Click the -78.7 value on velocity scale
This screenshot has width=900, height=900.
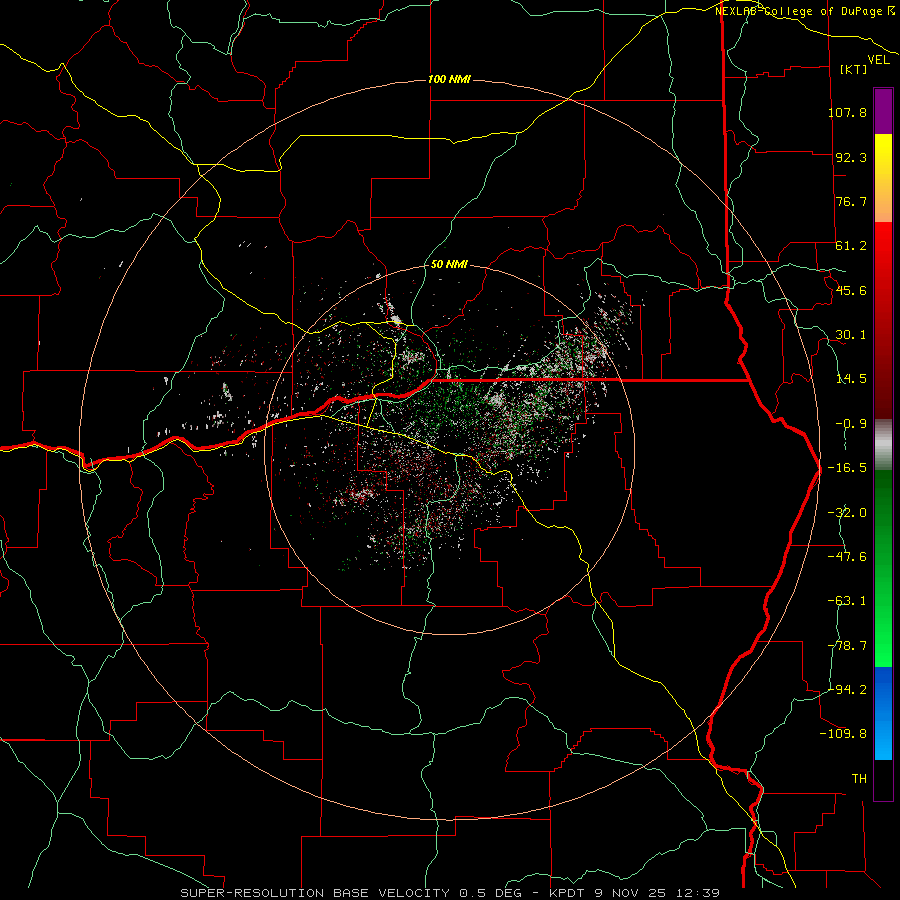click(x=847, y=646)
